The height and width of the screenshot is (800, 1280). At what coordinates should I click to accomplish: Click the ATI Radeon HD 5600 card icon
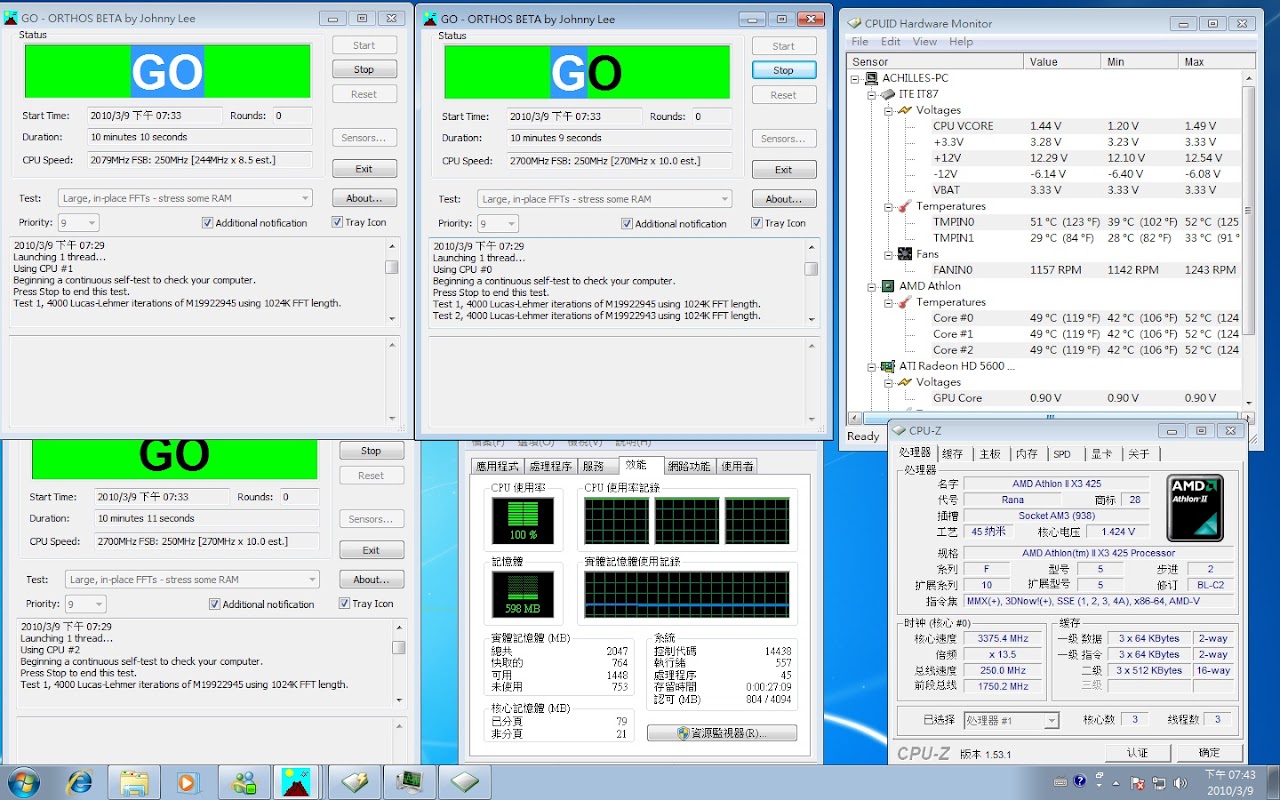[887, 366]
